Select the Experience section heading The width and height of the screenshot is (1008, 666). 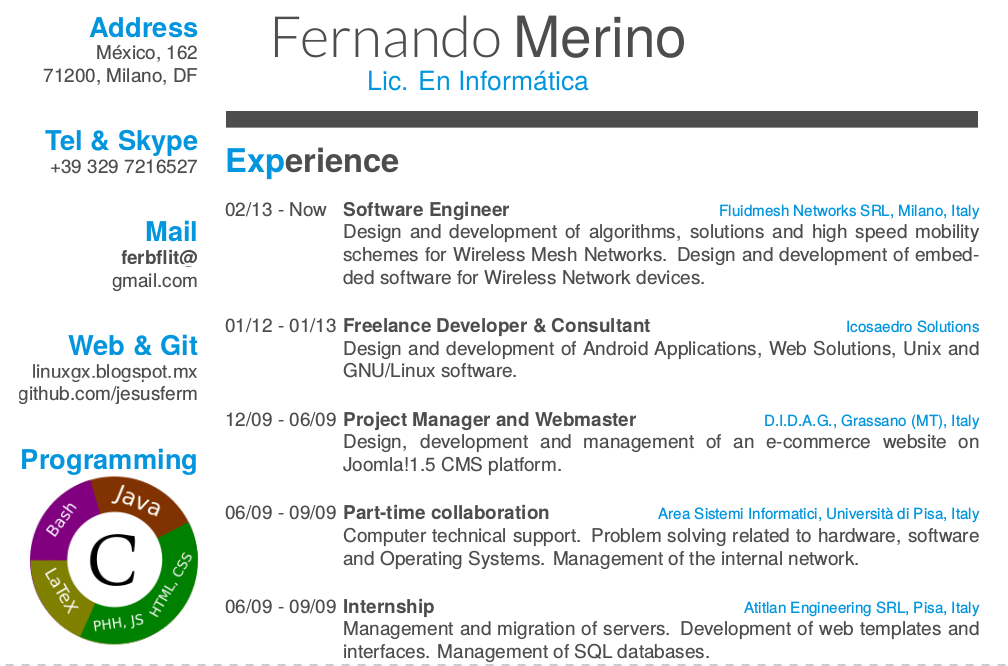[x=312, y=161]
